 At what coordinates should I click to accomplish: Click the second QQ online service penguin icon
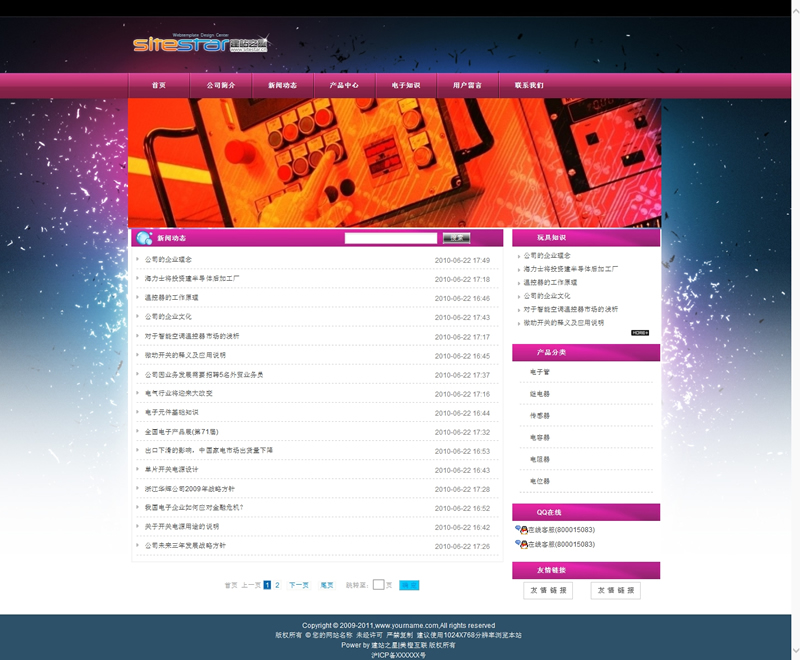(x=520, y=544)
